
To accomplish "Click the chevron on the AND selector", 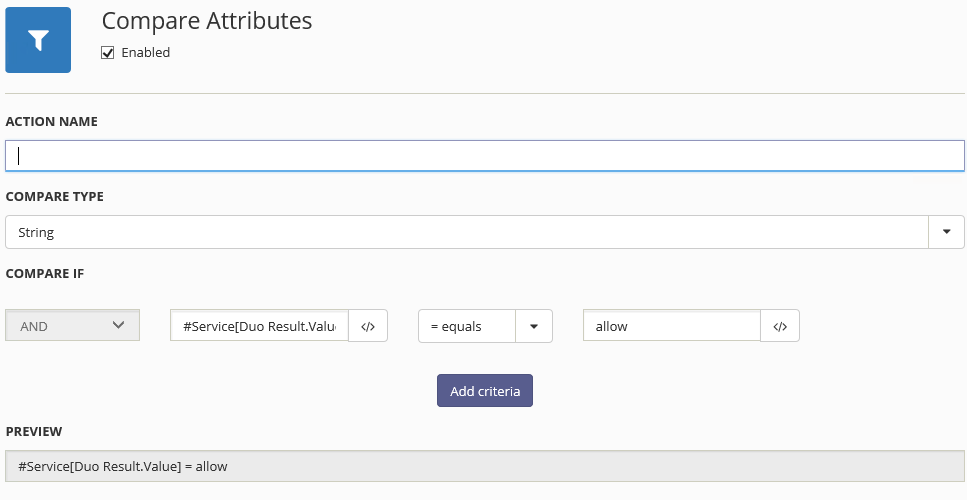I will tap(118, 325).
